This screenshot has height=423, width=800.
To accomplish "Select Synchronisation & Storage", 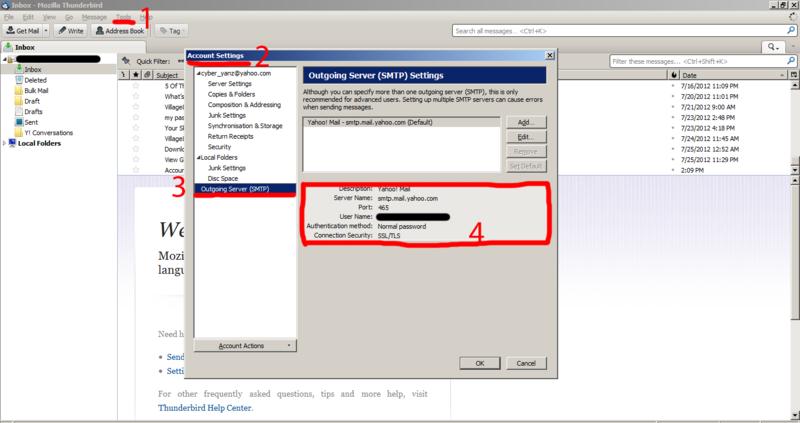I will point(245,126).
